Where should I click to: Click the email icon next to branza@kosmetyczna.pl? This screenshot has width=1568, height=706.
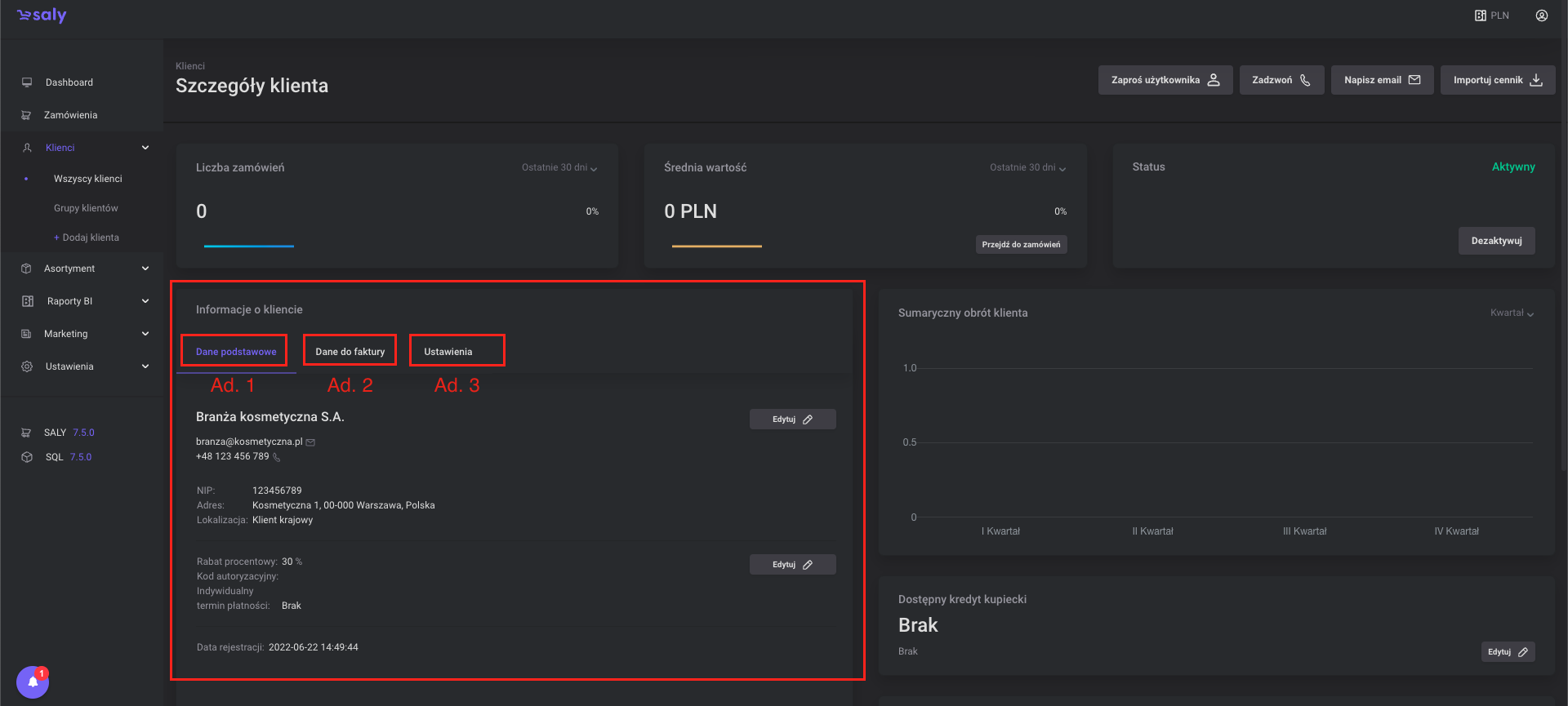point(310,442)
